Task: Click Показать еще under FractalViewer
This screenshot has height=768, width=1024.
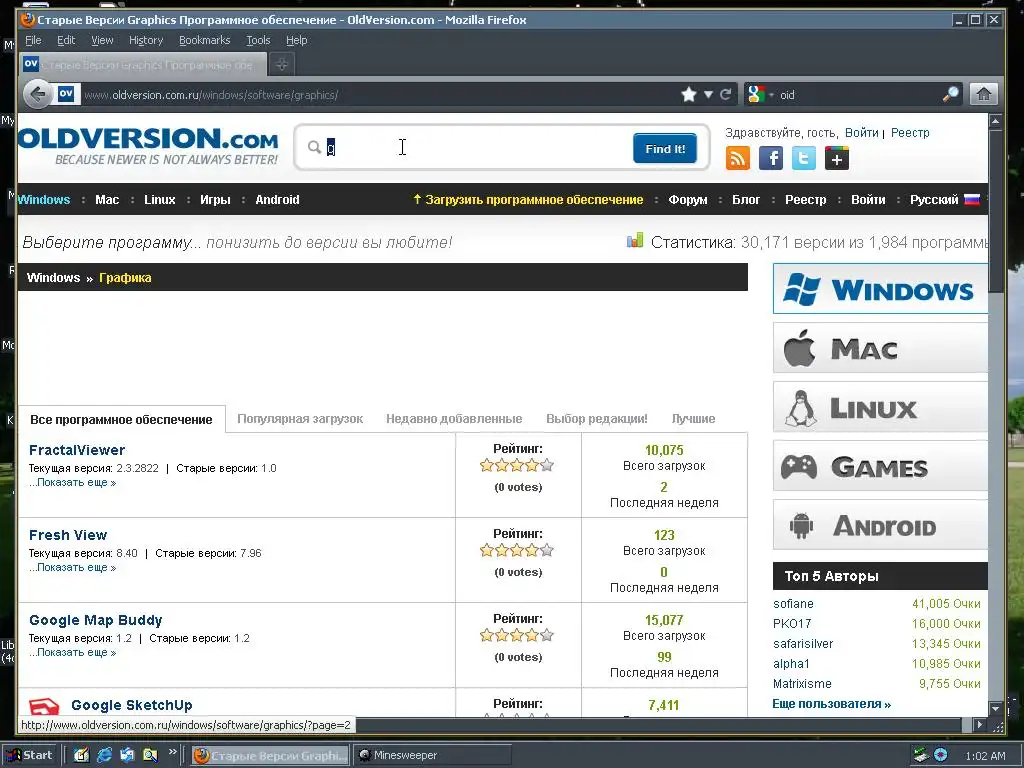Action: click(x=72, y=483)
